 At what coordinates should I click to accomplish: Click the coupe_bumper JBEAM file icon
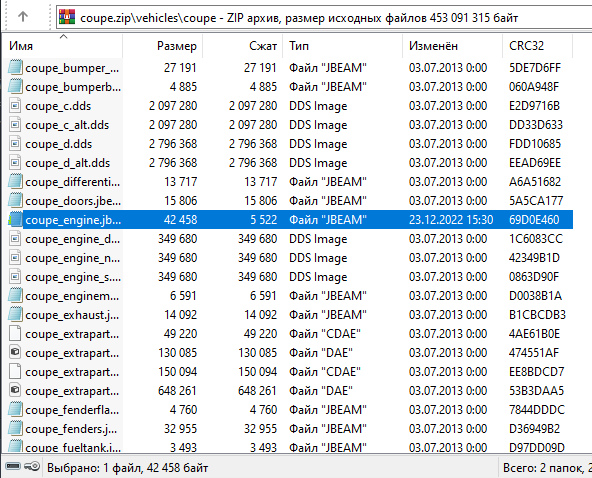coord(15,68)
